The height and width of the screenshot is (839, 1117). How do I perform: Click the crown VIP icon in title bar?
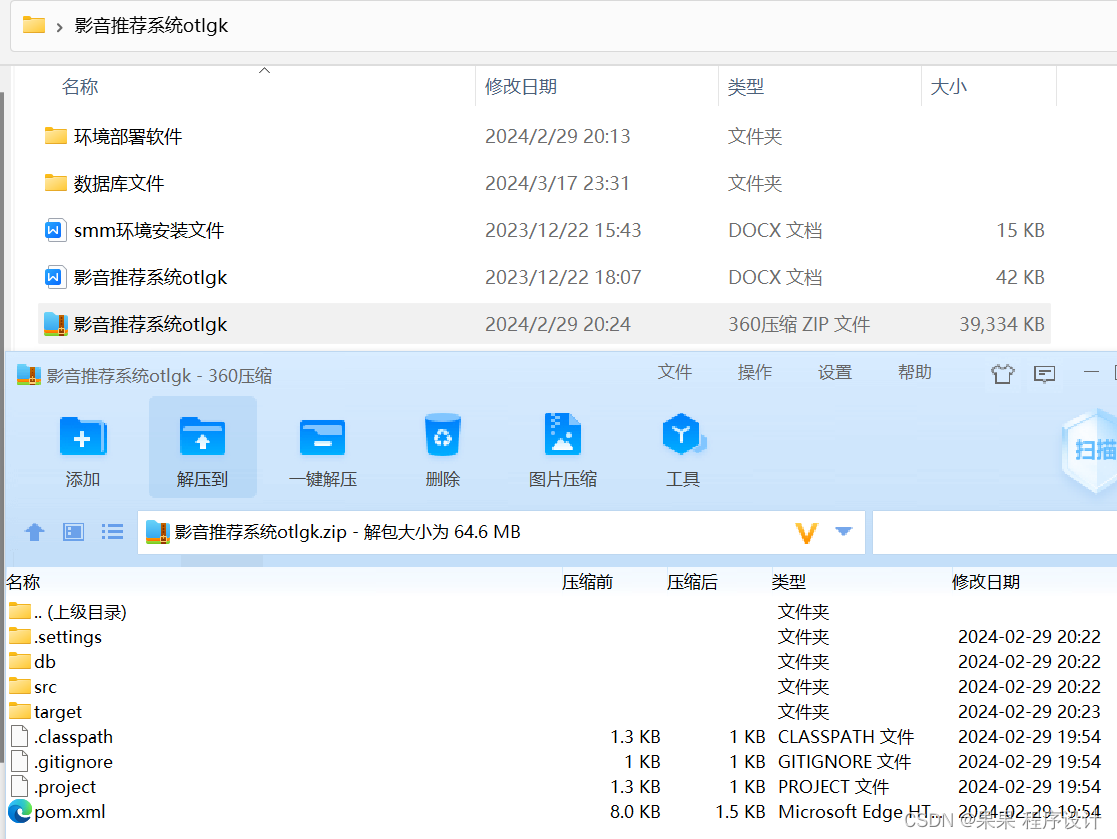[x=1002, y=372]
